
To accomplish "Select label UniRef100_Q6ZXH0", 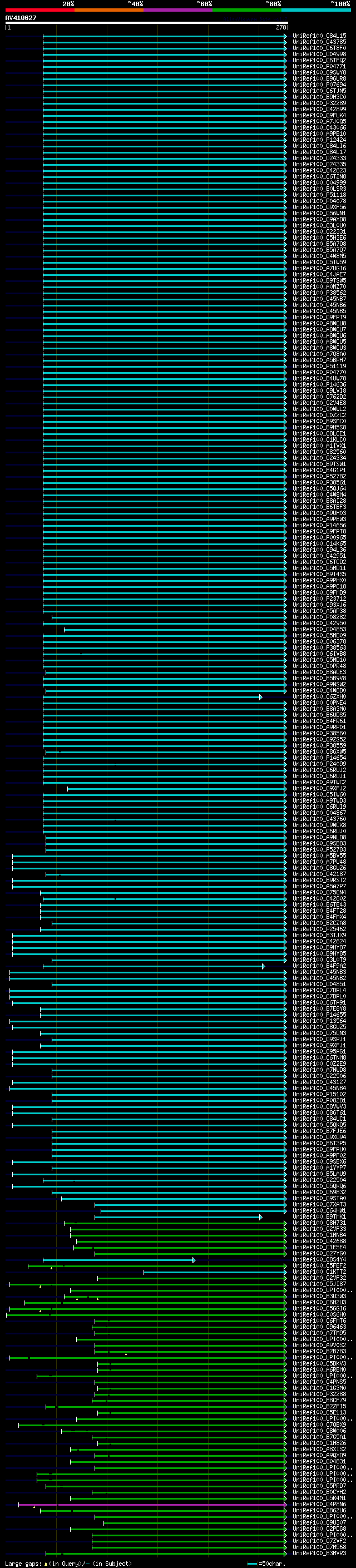I will coord(319,696).
